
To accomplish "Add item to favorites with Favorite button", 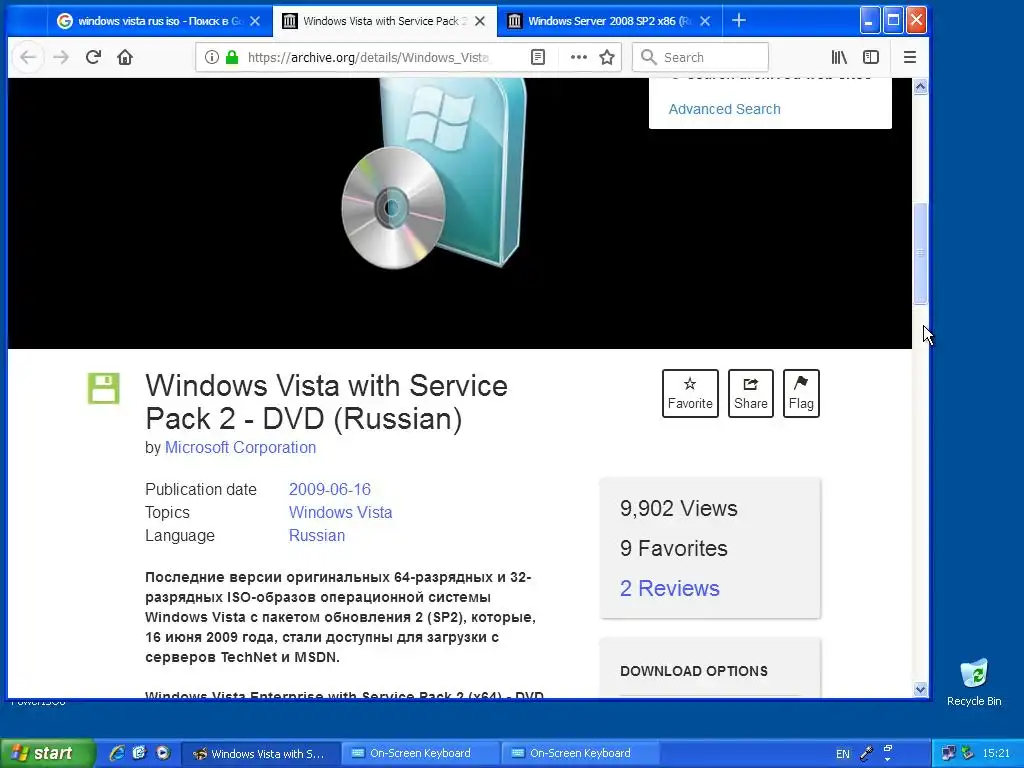I will [690, 393].
